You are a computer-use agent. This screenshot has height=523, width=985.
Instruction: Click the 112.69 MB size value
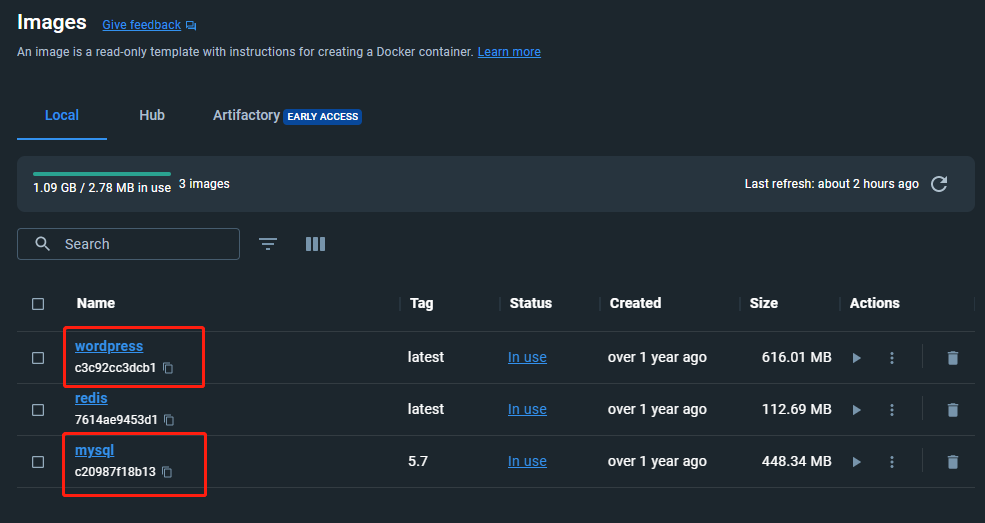[797, 409]
